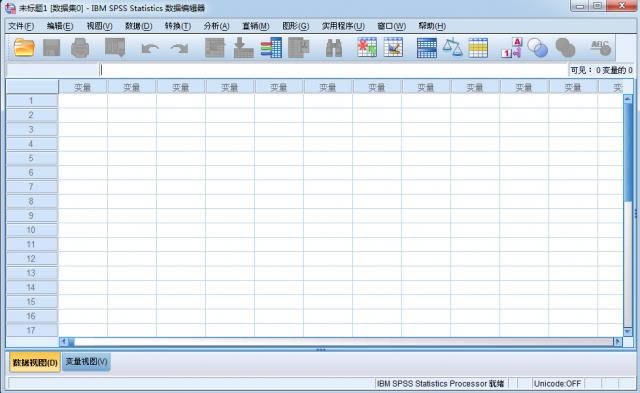
Task: Click the ABC Spell check icon
Action: [601, 48]
